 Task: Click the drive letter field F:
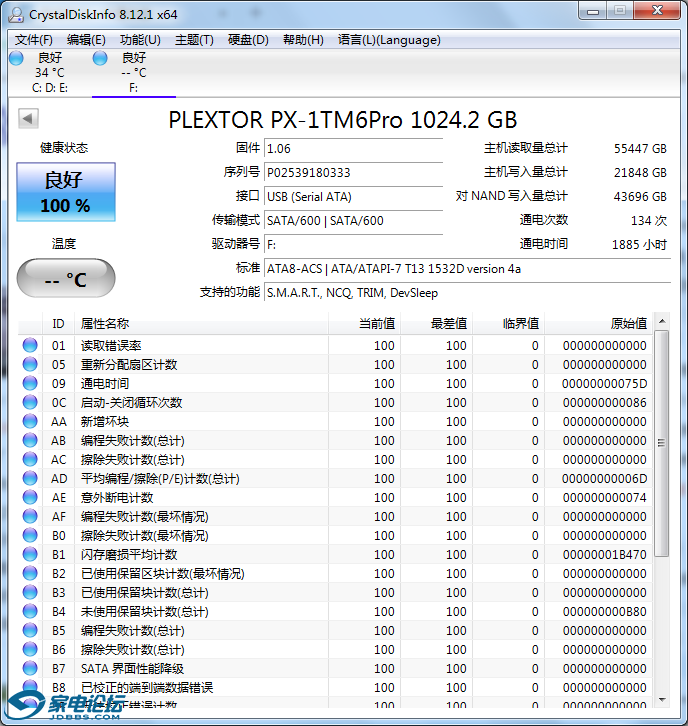tap(353, 245)
